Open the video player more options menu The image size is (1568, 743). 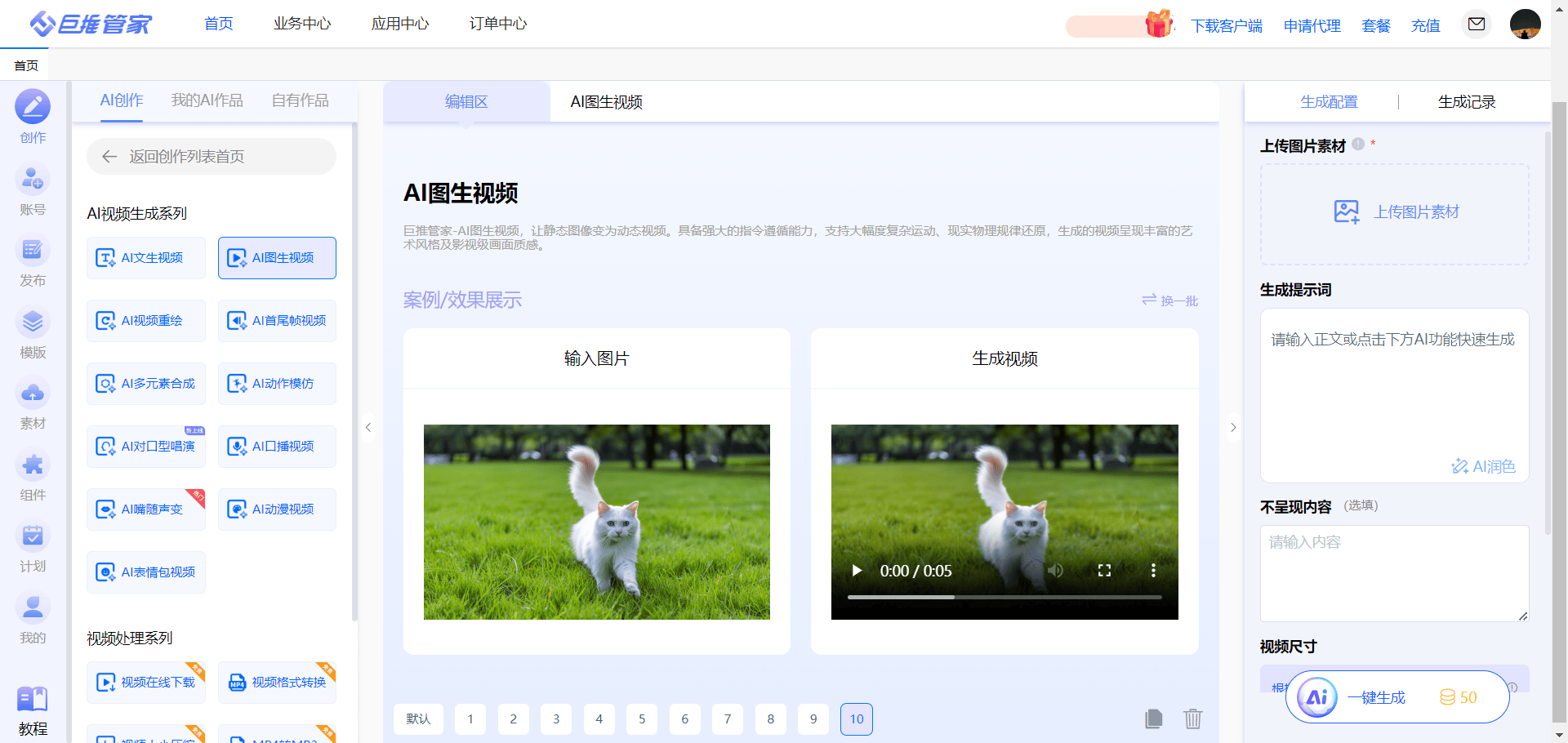(1153, 571)
